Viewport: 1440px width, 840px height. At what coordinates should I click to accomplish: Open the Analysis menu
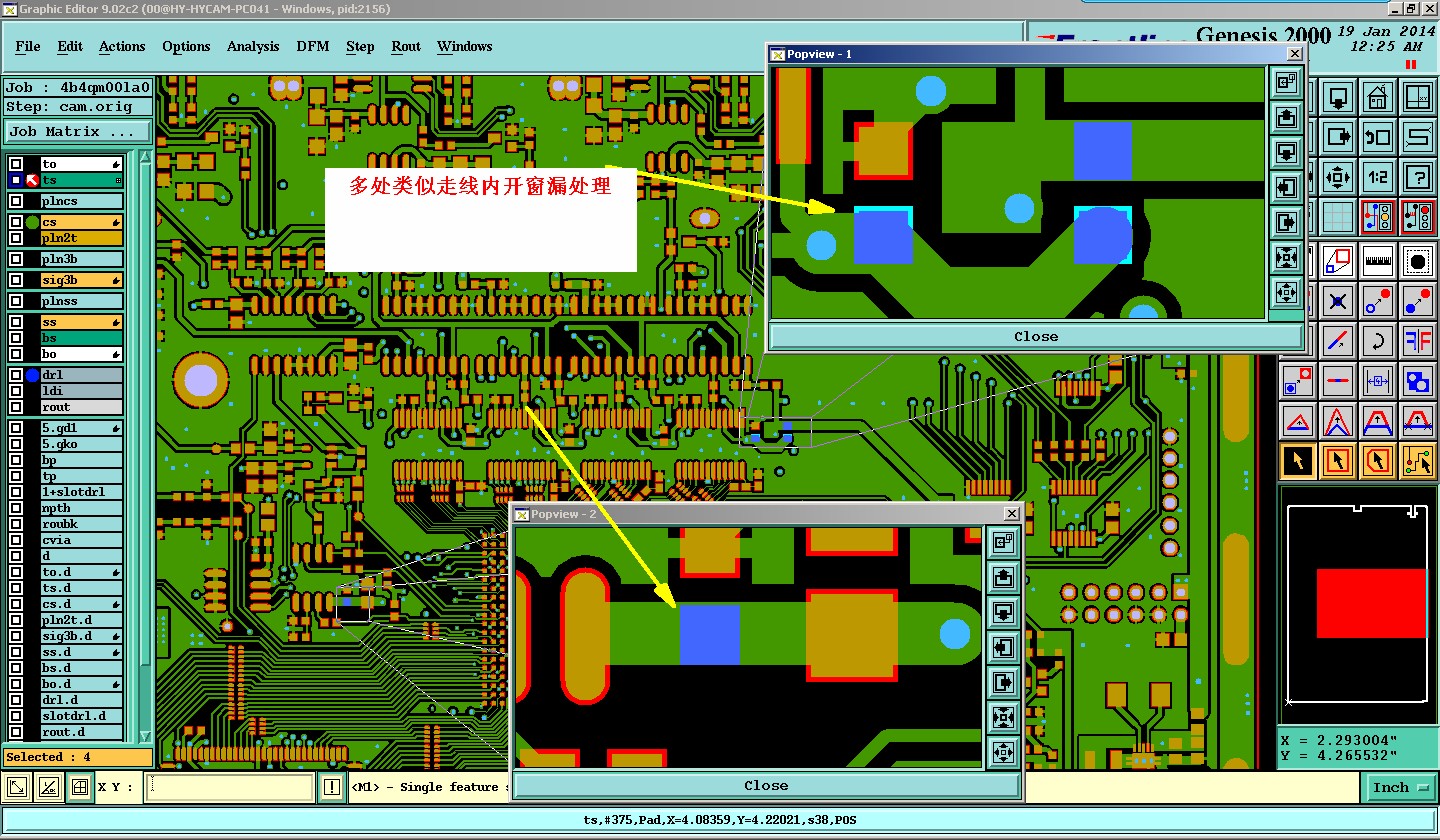coord(253,47)
